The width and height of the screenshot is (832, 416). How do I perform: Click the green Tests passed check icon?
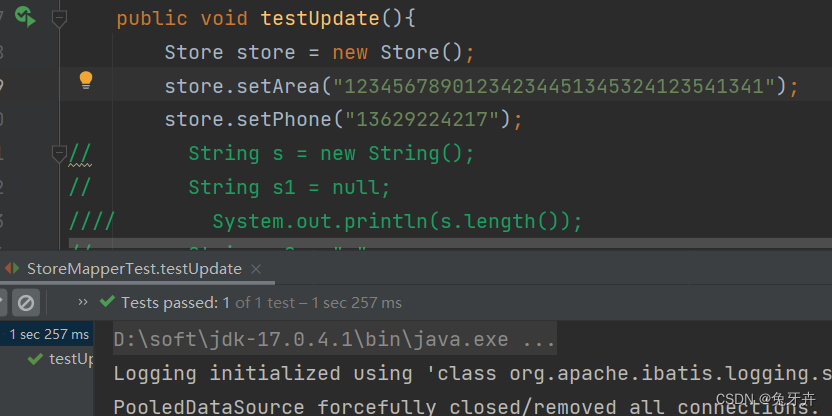click(107, 302)
